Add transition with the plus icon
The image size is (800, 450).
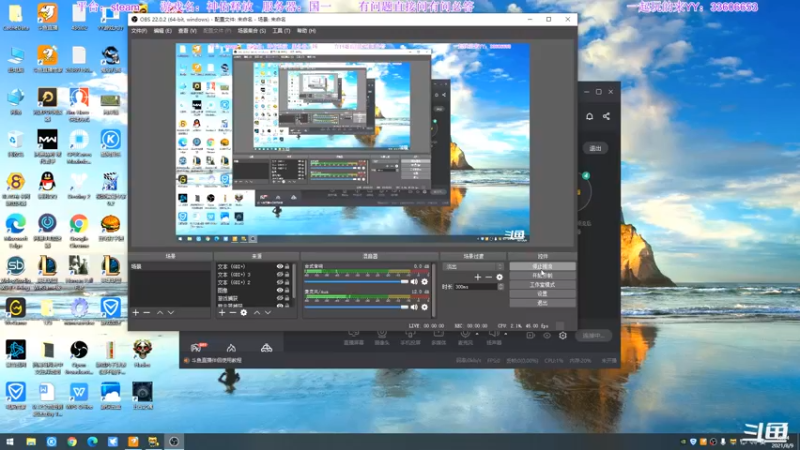[478, 277]
